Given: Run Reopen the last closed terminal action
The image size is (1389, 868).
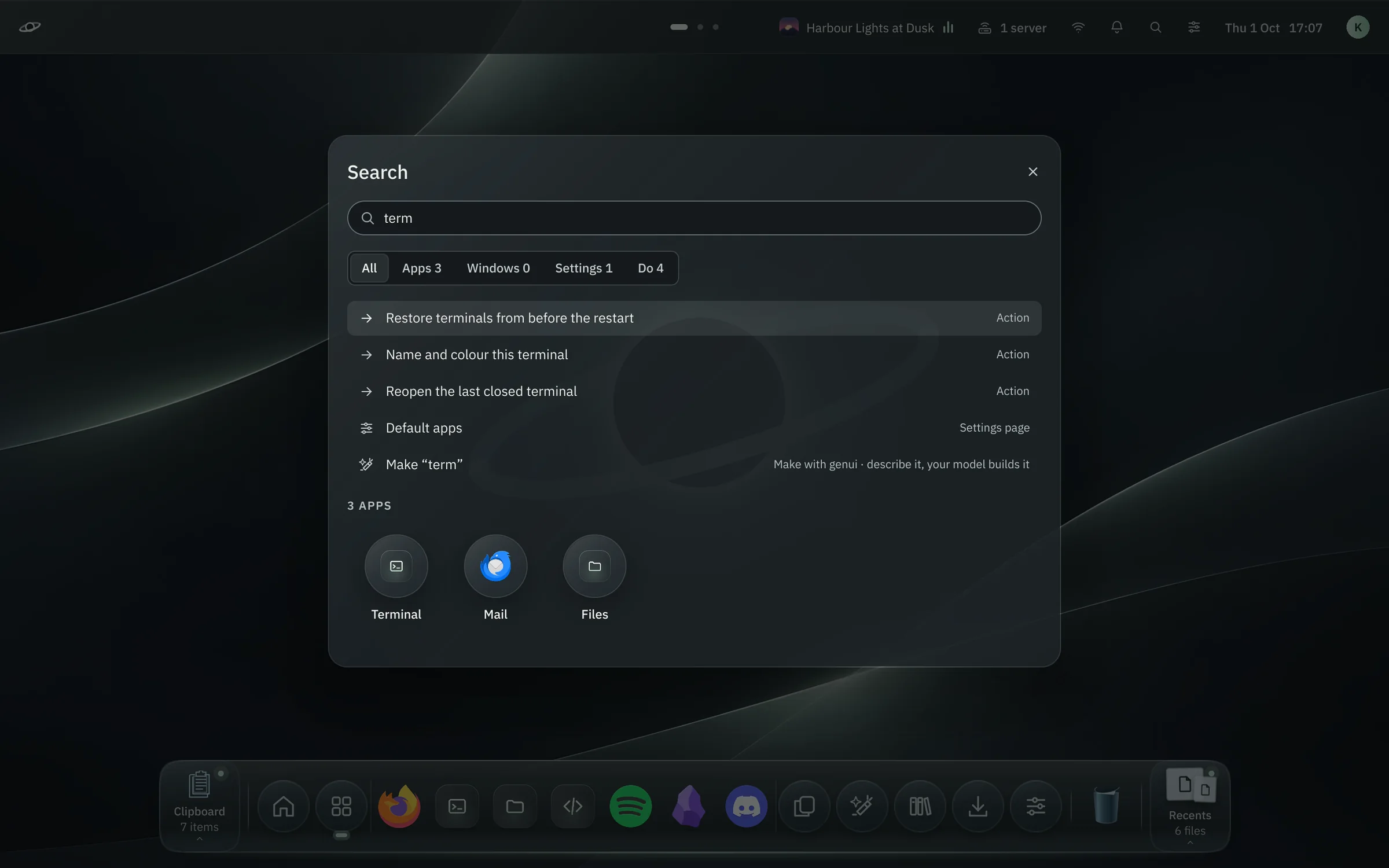Looking at the screenshot, I should click(x=694, y=391).
